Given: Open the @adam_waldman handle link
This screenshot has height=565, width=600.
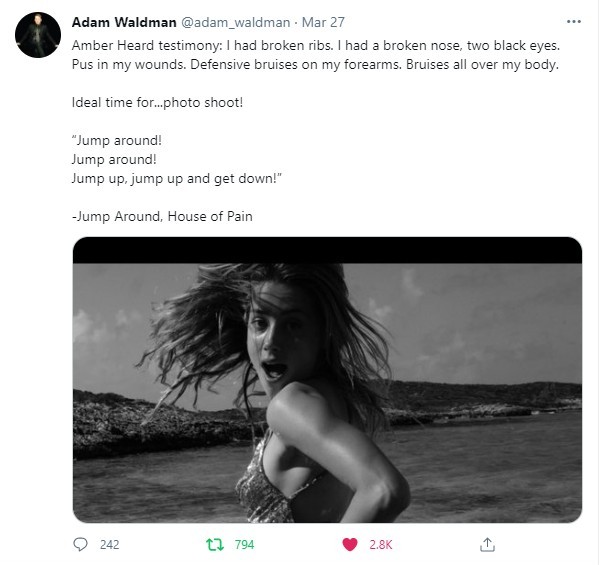Looking at the screenshot, I should (x=235, y=22).
